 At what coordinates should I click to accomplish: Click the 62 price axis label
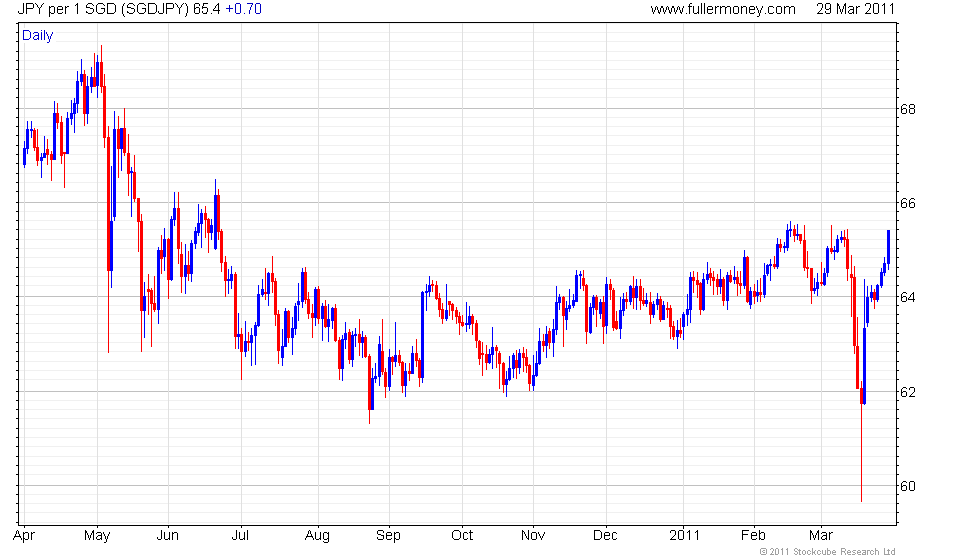pyautogui.click(x=908, y=392)
